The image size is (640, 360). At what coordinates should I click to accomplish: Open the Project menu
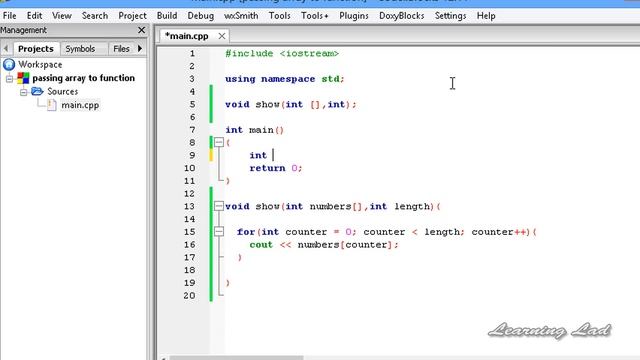132,16
